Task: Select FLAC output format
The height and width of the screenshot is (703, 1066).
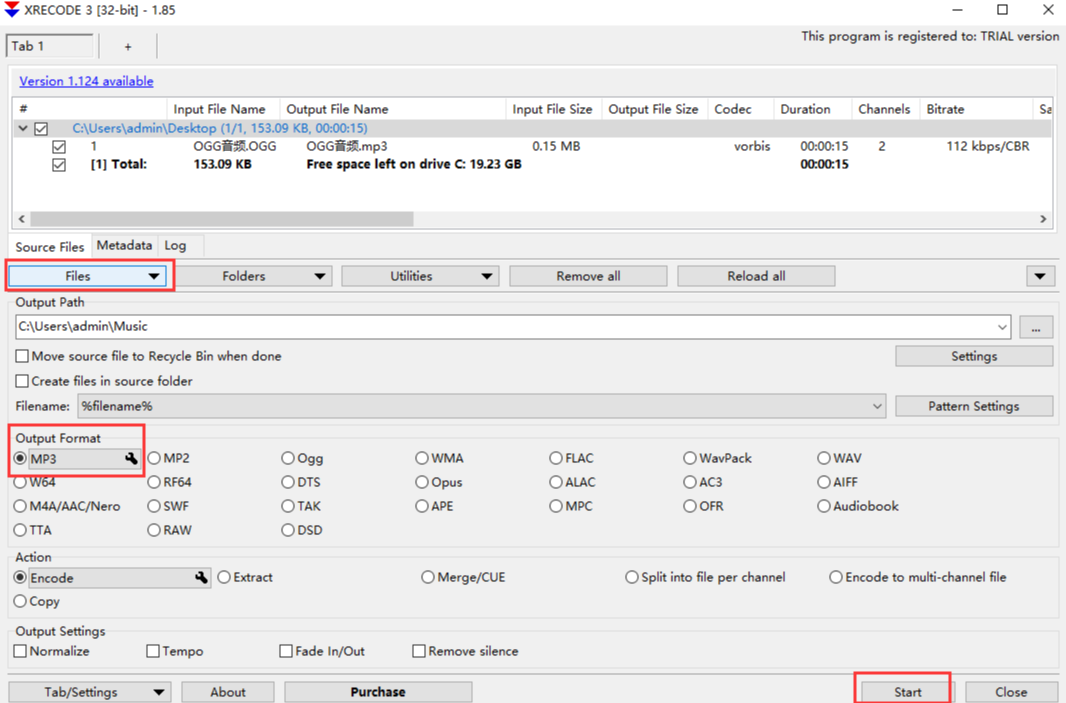Action: pos(556,458)
